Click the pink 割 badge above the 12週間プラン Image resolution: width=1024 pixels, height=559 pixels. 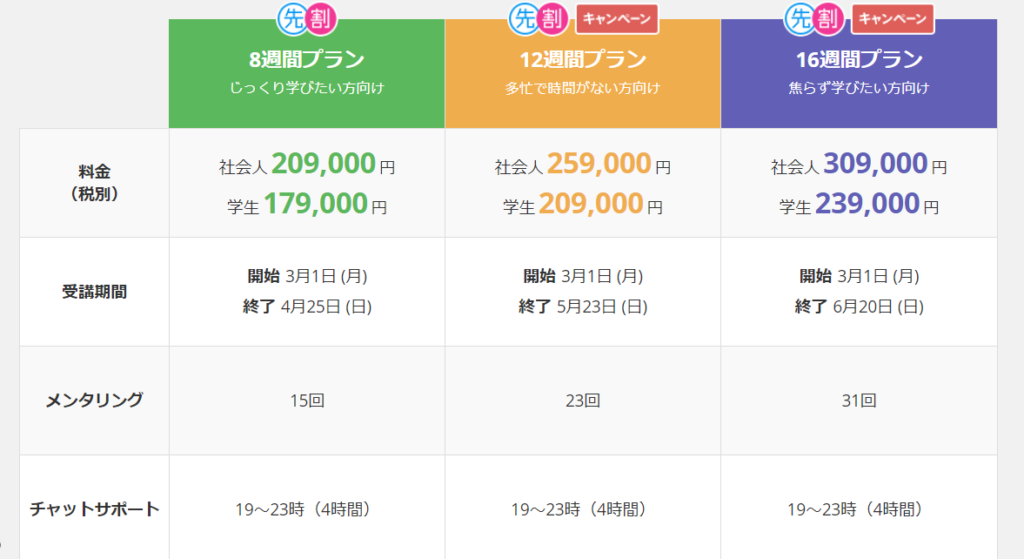(x=552, y=19)
